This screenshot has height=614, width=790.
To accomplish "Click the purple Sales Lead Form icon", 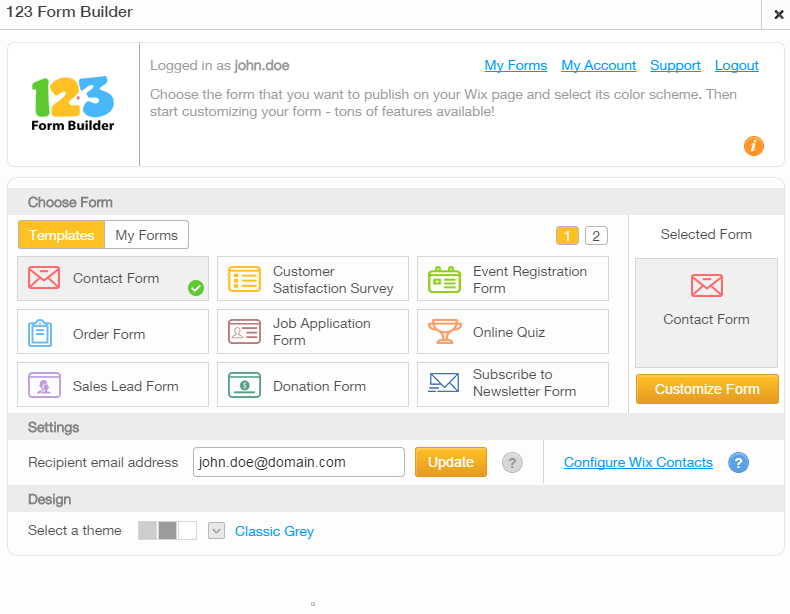I will (x=44, y=385).
